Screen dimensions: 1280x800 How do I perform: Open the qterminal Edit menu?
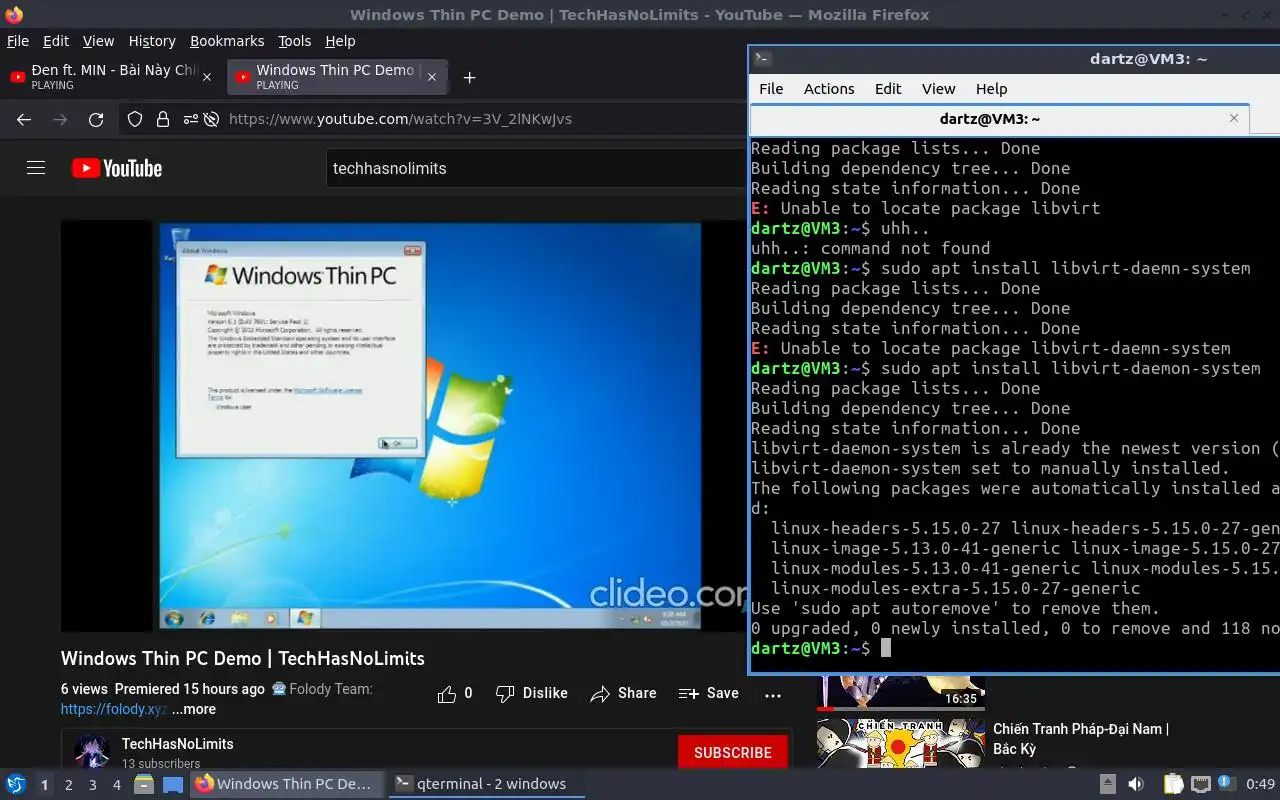pos(888,89)
